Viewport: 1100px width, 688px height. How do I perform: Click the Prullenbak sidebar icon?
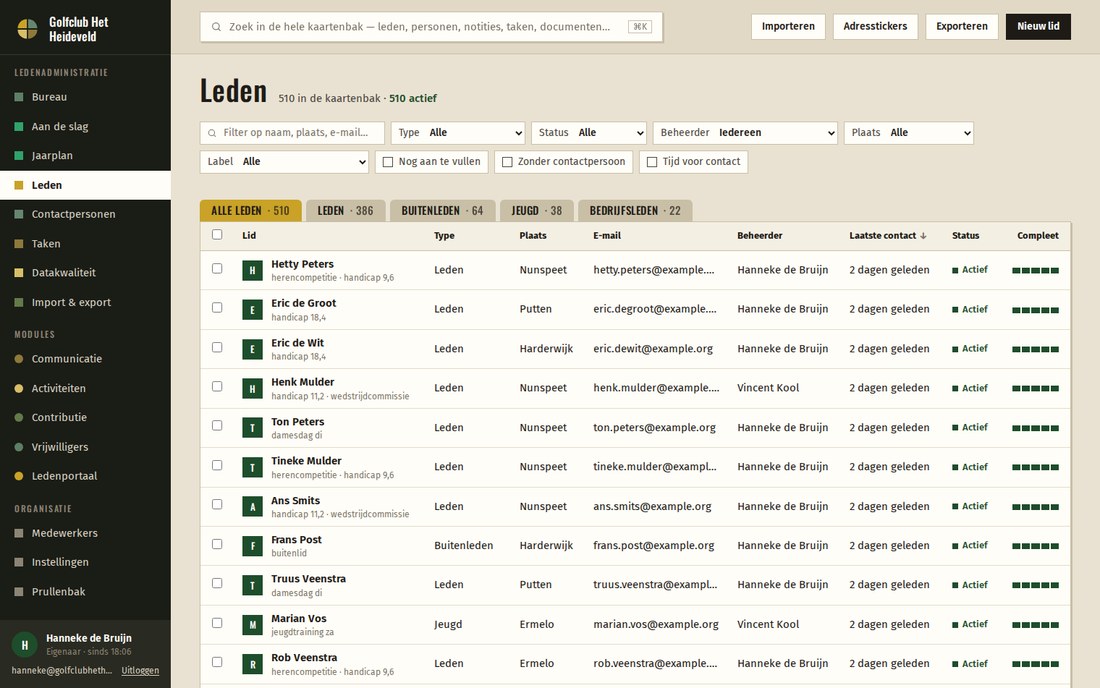(x=19, y=592)
